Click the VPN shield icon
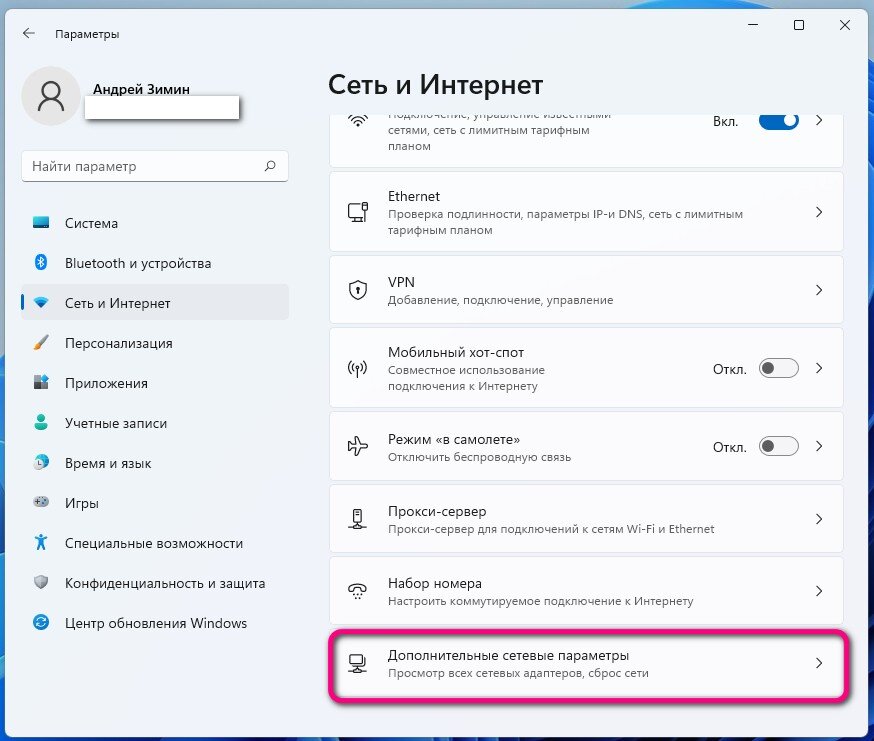 pyautogui.click(x=358, y=290)
